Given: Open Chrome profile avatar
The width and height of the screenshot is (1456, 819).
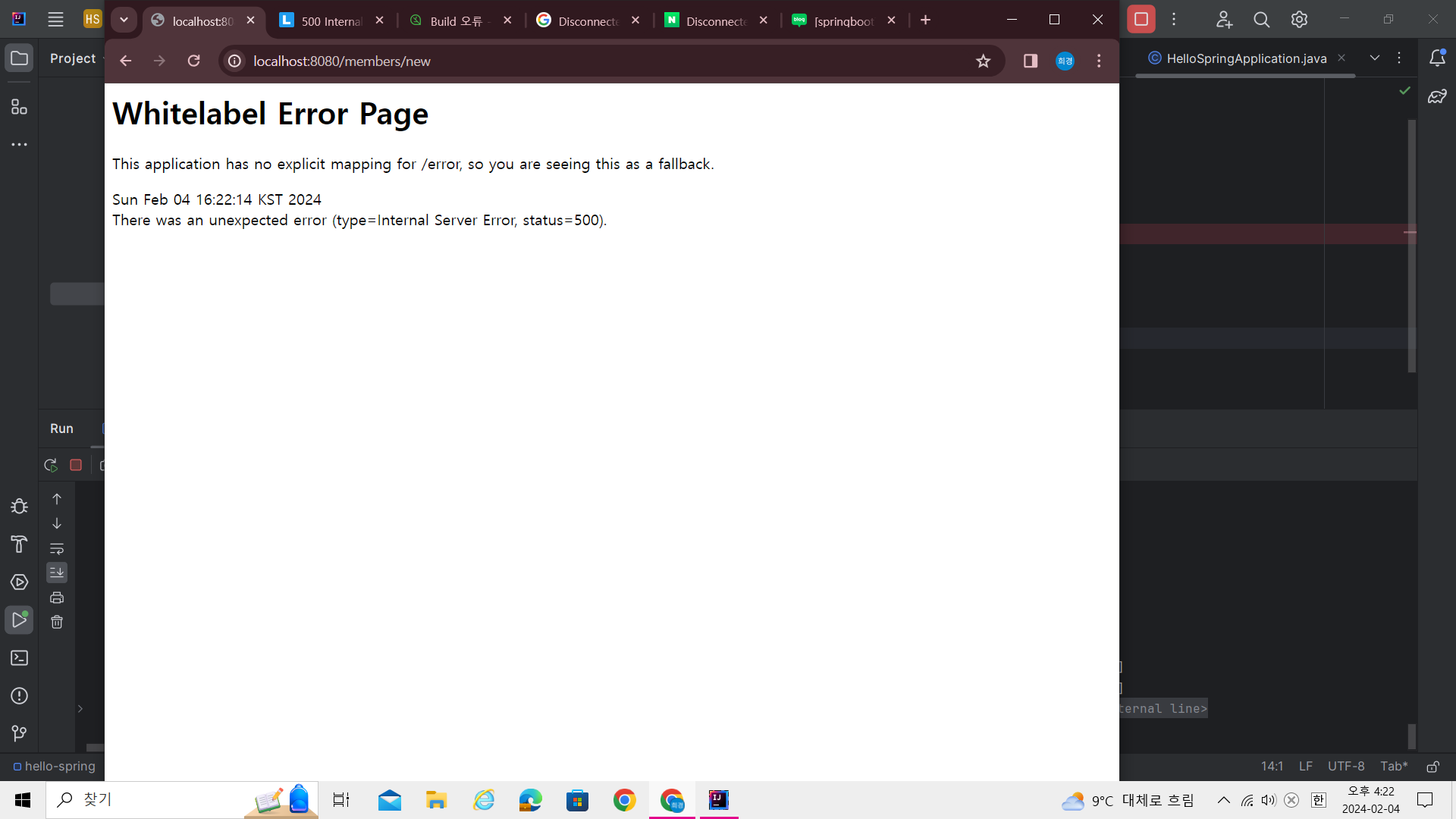Looking at the screenshot, I should [x=1065, y=61].
